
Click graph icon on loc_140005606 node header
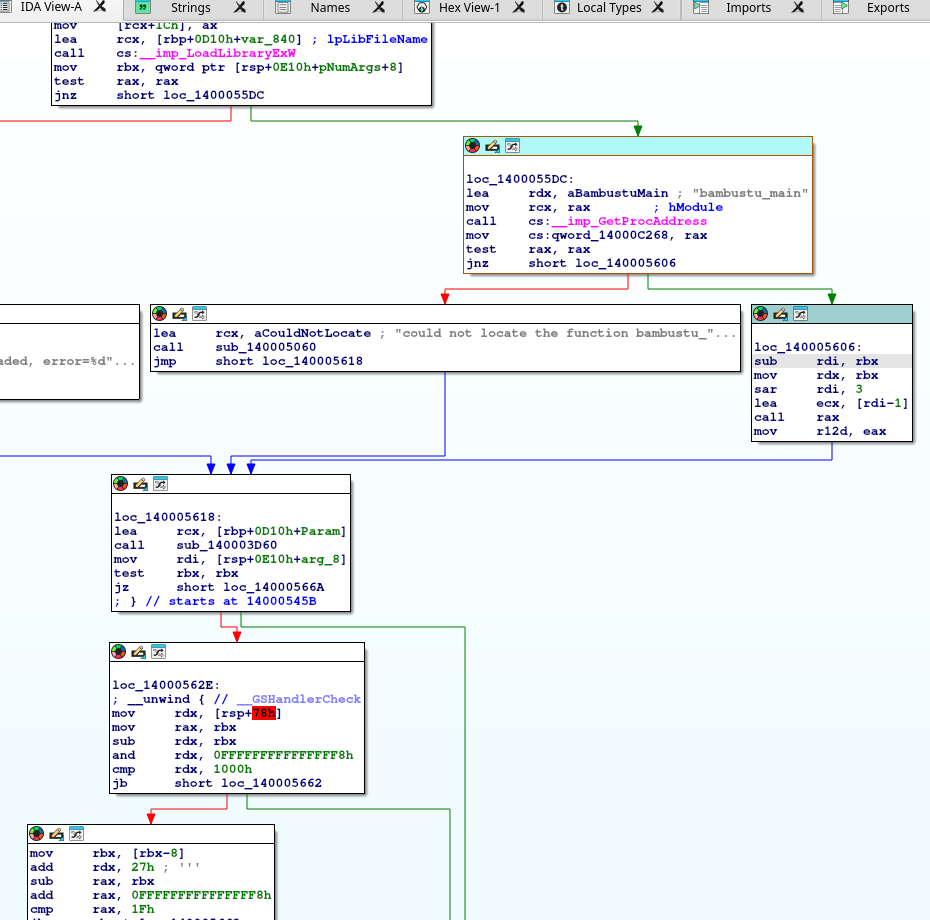click(799, 314)
